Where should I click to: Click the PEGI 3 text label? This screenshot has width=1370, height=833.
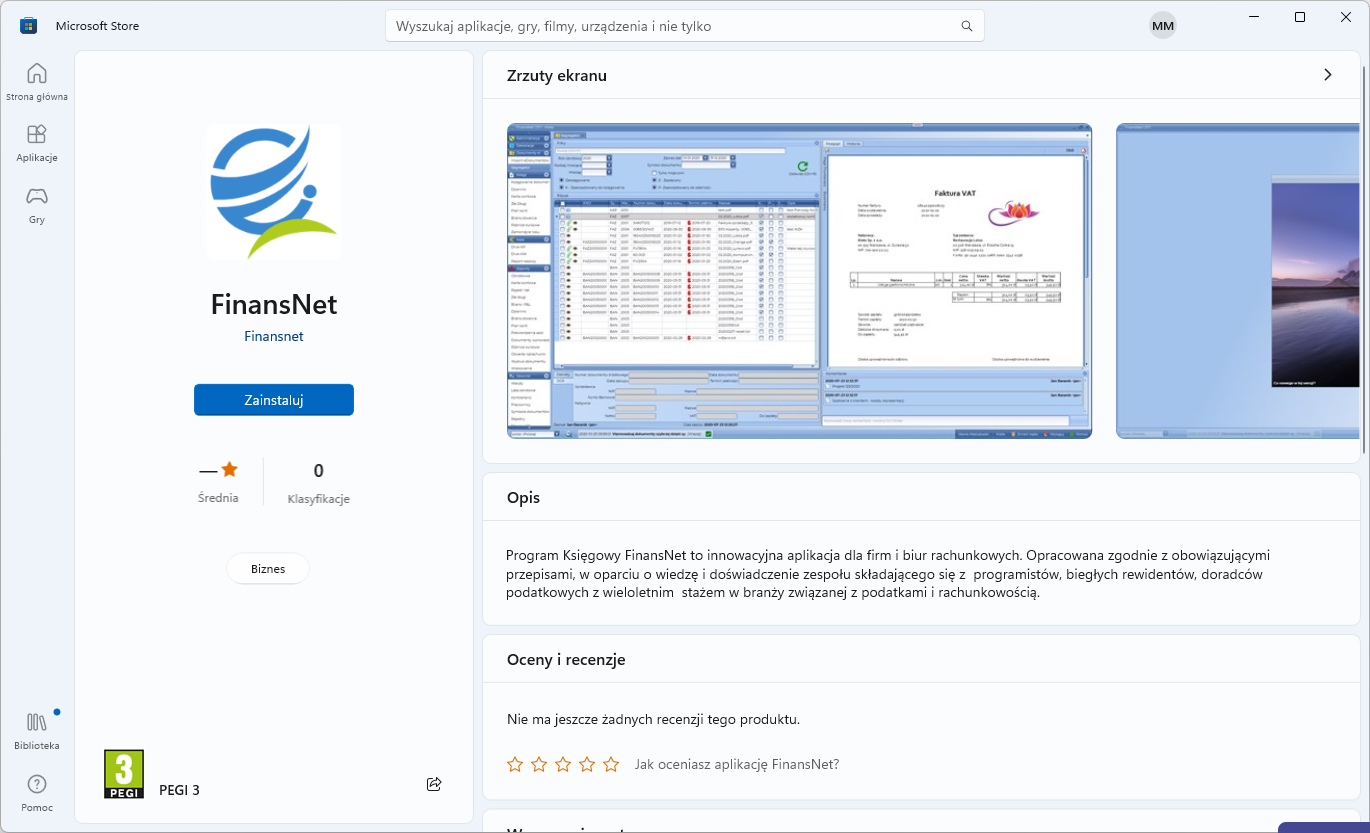click(180, 790)
